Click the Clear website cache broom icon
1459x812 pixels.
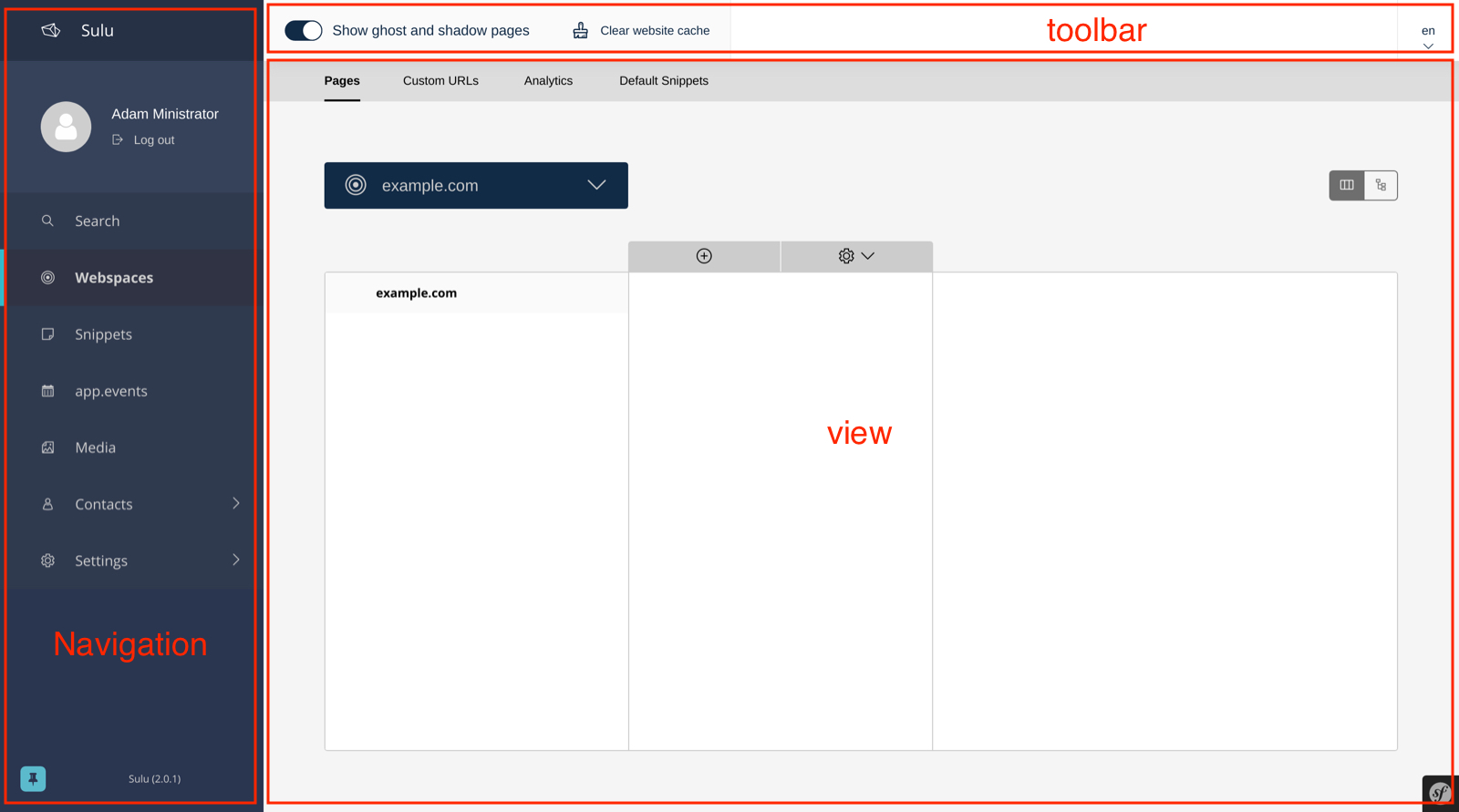[581, 31]
